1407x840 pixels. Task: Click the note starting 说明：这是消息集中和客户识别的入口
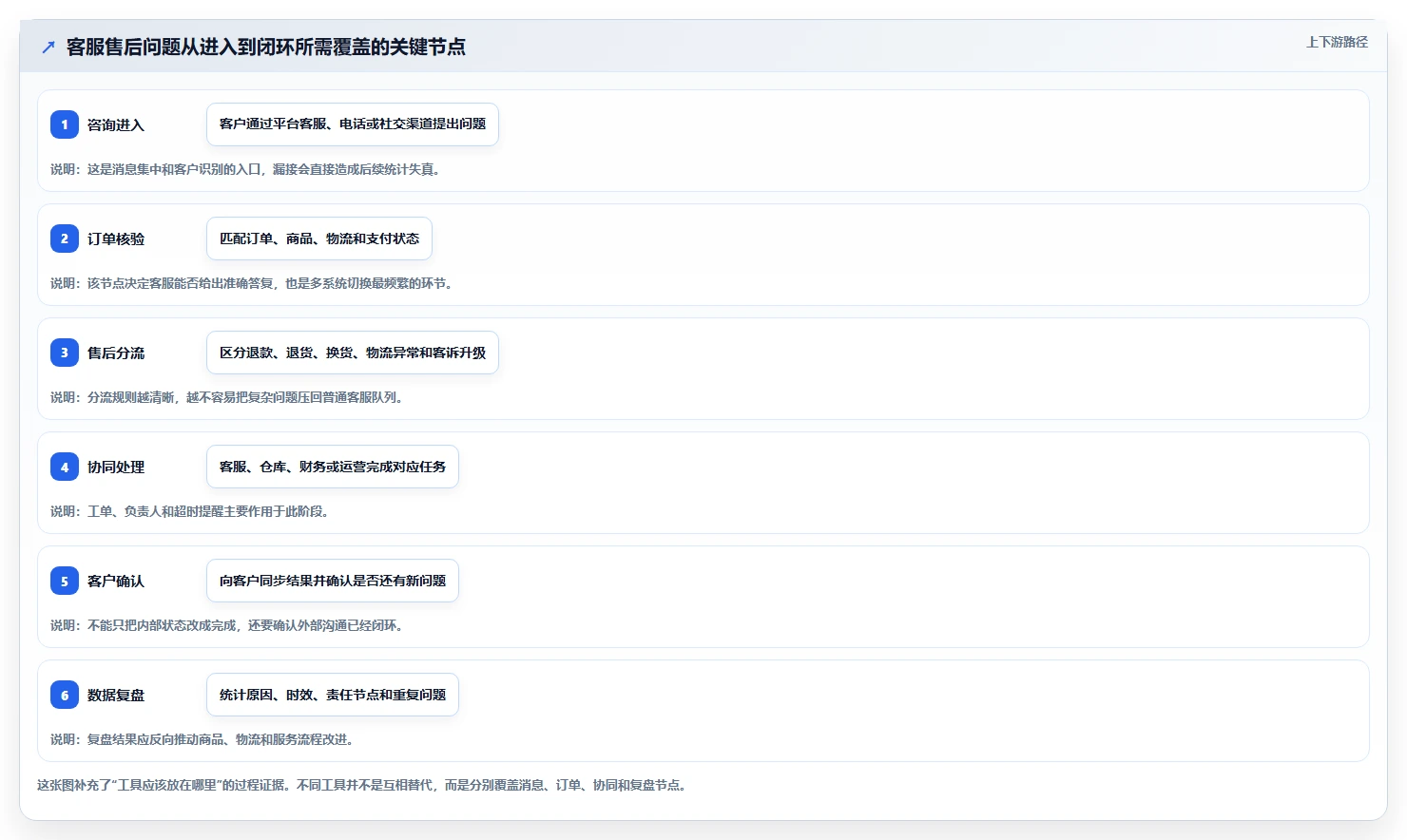click(x=245, y=169)
